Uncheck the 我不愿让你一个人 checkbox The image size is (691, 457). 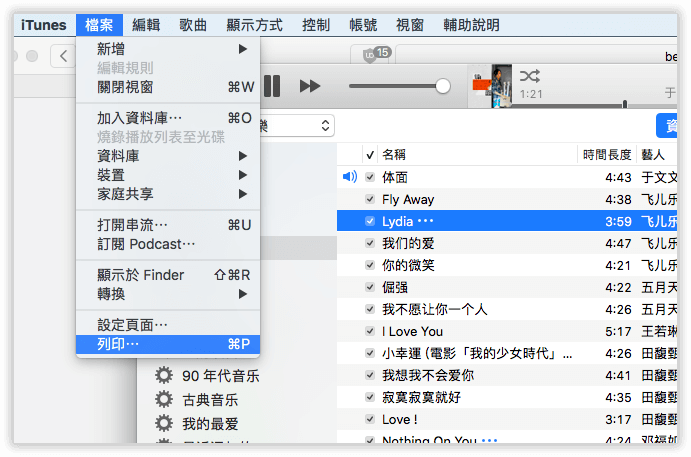point(370,309)
